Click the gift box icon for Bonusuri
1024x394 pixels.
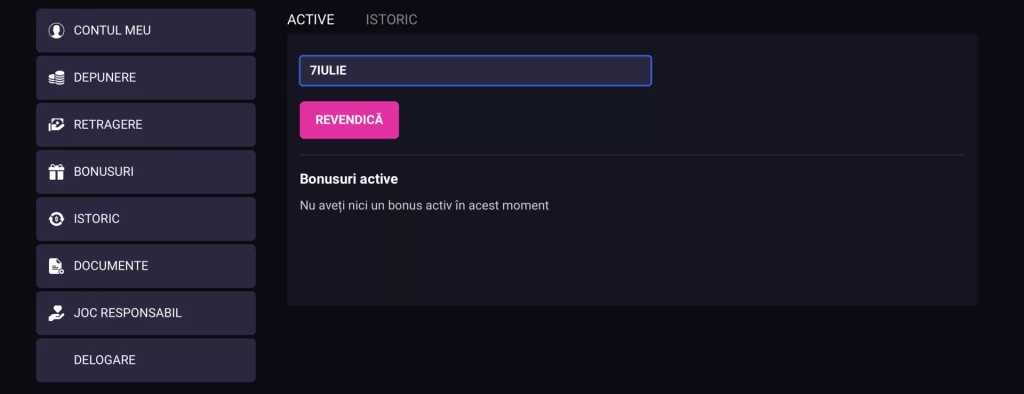click(57, 172)
